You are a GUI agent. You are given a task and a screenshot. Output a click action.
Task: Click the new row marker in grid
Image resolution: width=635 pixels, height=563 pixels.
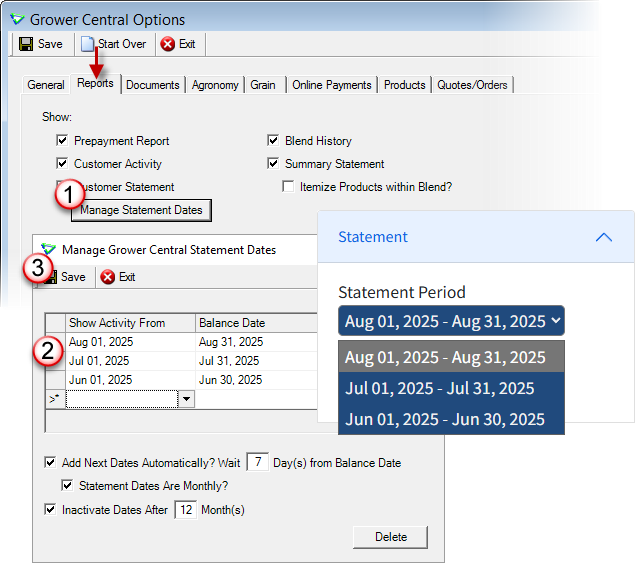point(55,399)
